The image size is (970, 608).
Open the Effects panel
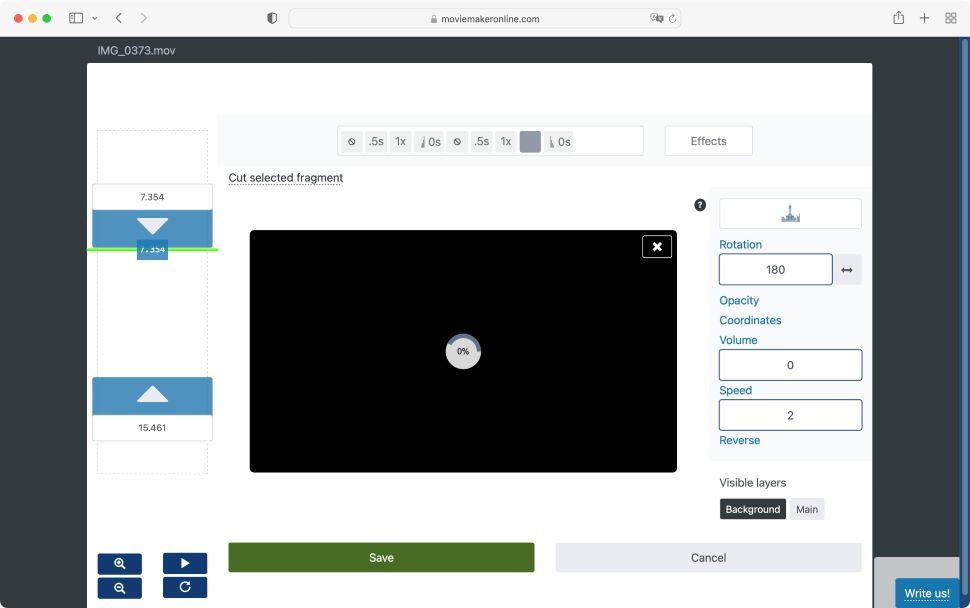(708, 141)
